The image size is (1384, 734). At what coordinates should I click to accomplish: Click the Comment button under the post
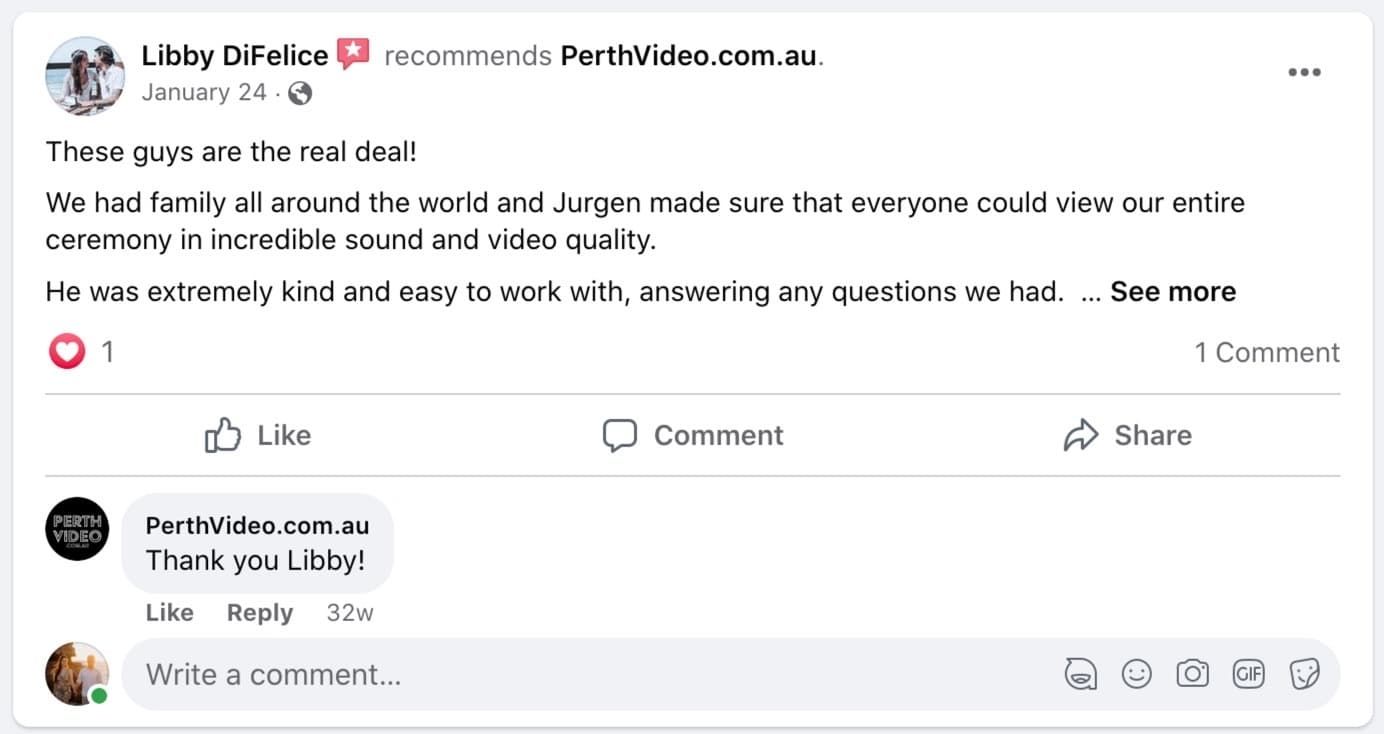click(x=692, y=435)
